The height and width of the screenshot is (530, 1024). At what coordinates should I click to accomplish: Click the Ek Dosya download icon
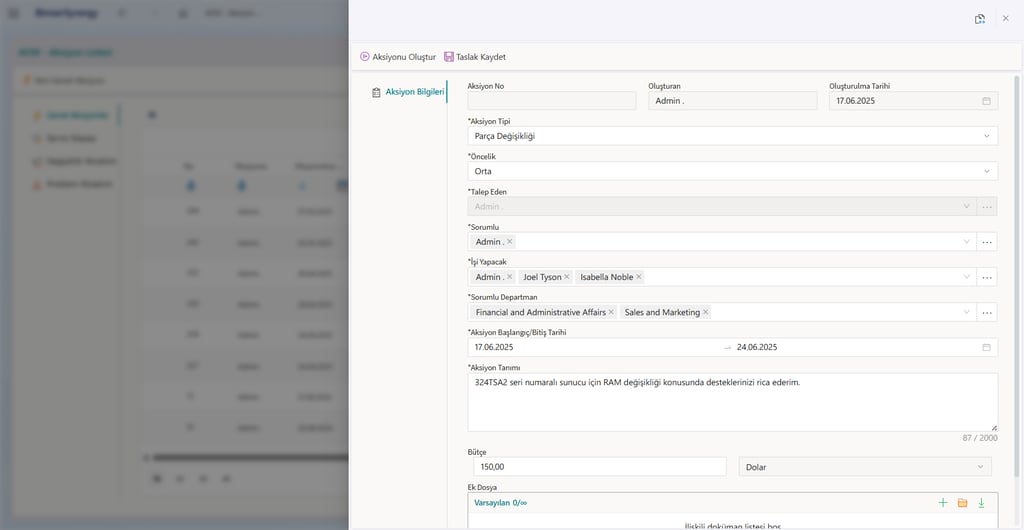pos(981,503)
